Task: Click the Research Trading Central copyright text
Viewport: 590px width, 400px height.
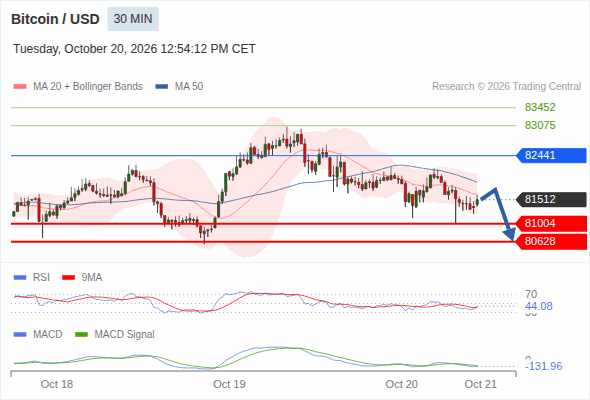Action: point(506,87)
